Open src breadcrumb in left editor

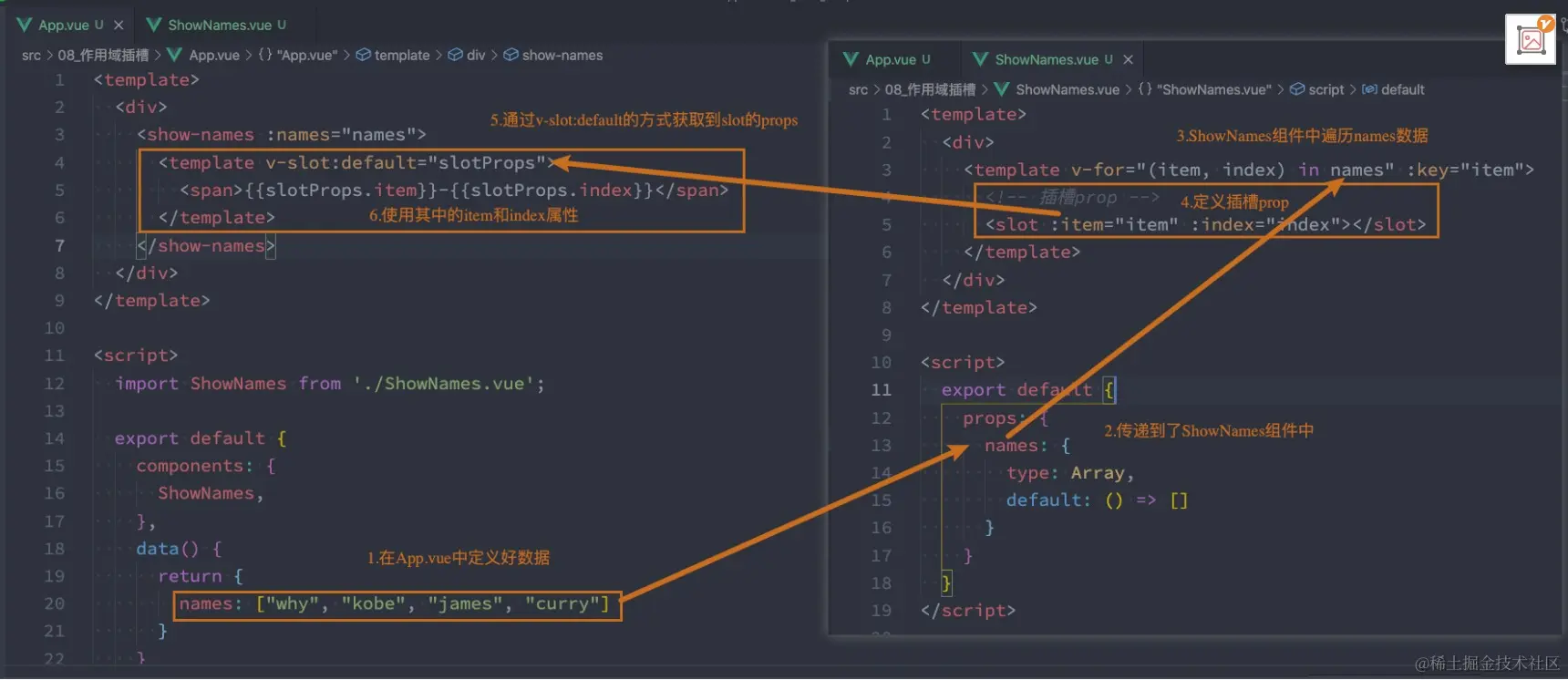click(31, 56)
